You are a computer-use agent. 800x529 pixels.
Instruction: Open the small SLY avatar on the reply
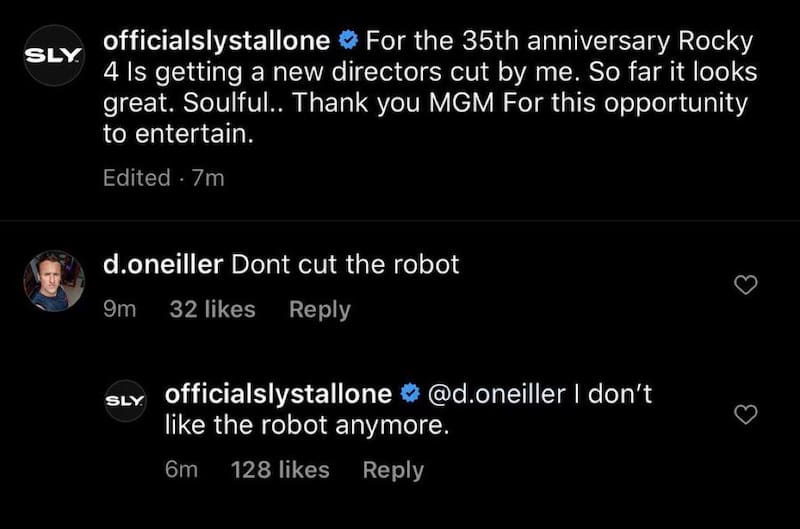[126, 398]
